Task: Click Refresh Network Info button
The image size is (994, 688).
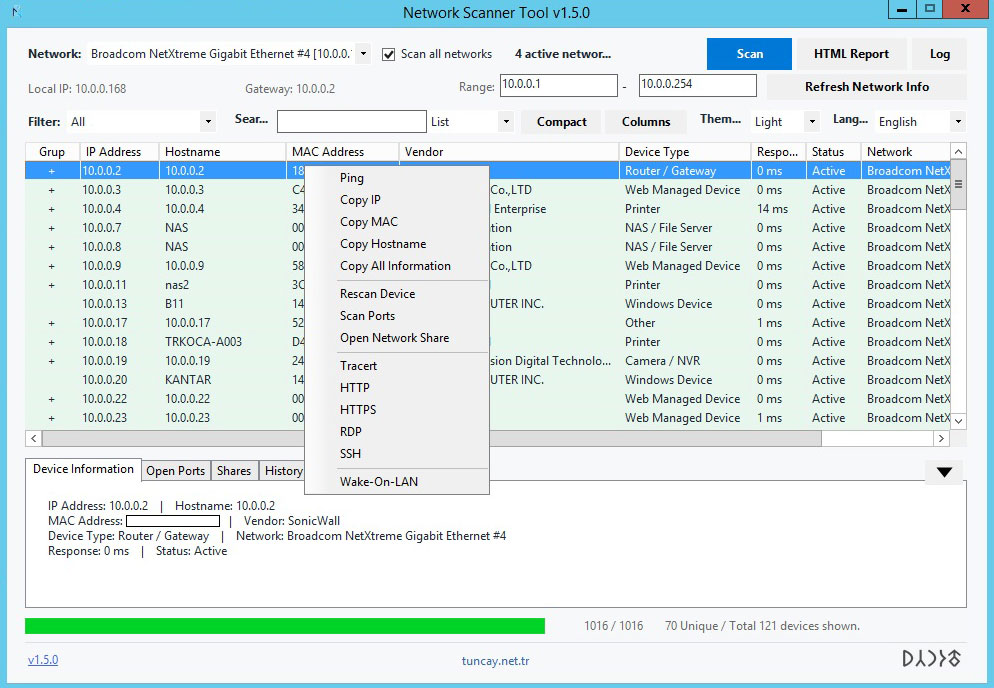Action: pos(867,87)
